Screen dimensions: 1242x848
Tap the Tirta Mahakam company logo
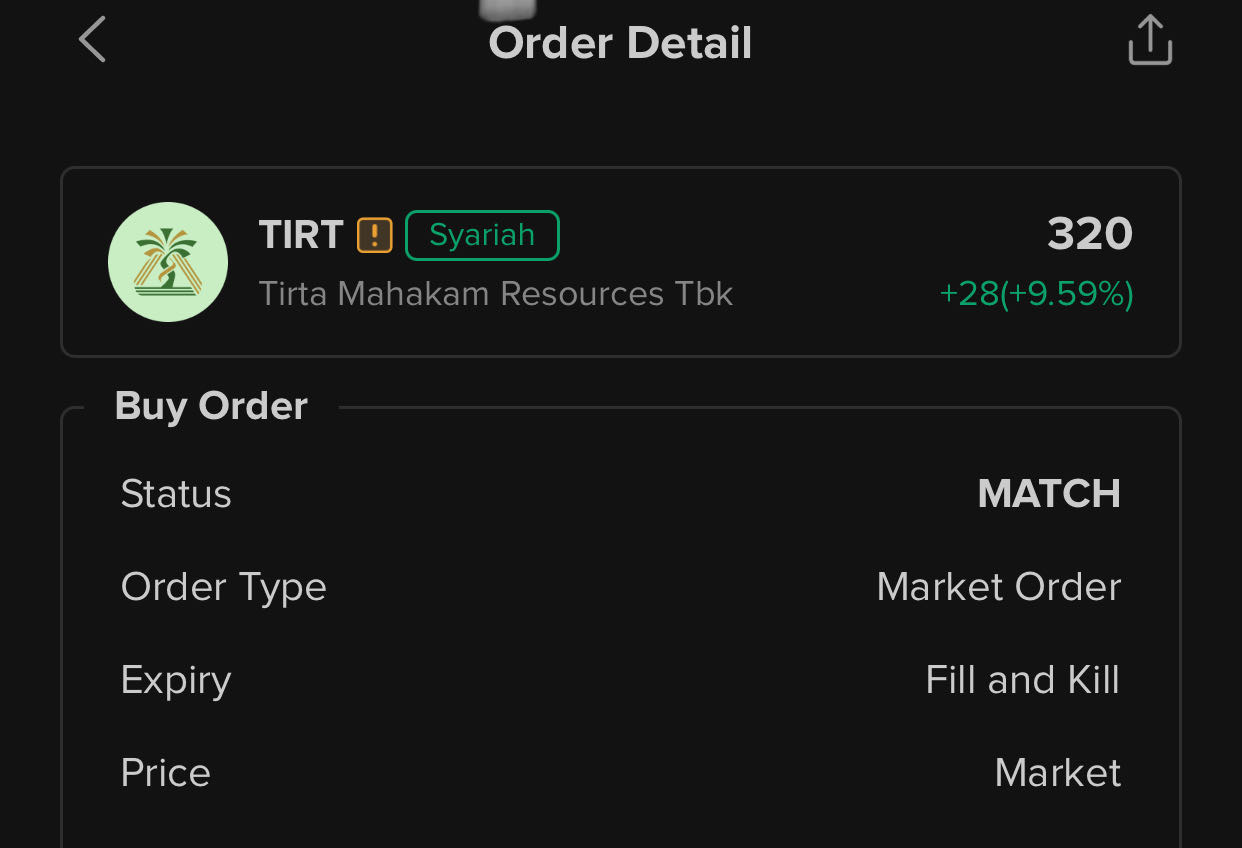(168, 262)
